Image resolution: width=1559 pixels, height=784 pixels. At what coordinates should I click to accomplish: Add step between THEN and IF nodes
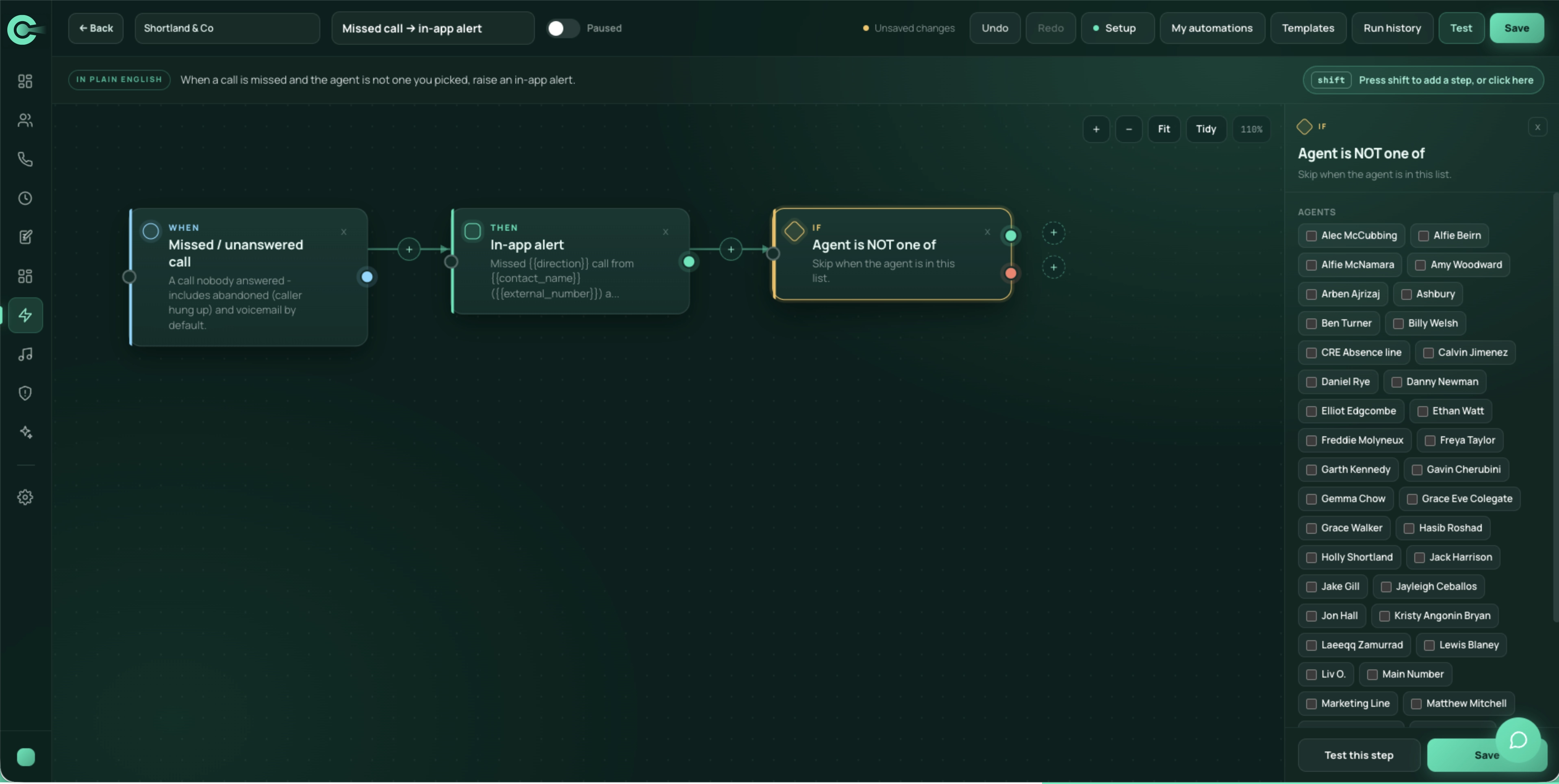[x=731, y=249]
